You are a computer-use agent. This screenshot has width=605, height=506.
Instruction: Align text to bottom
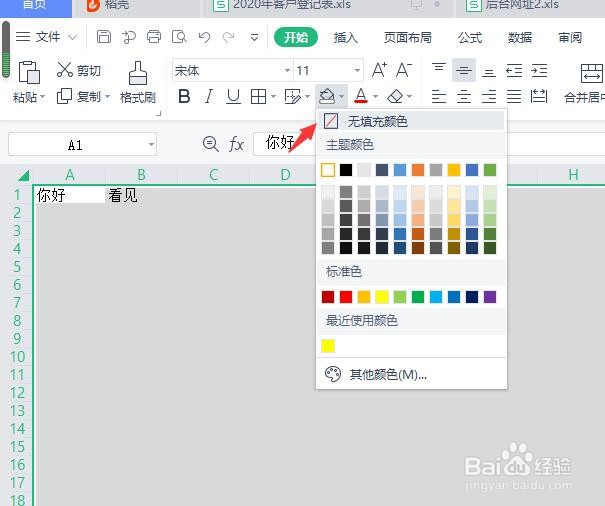489,72
